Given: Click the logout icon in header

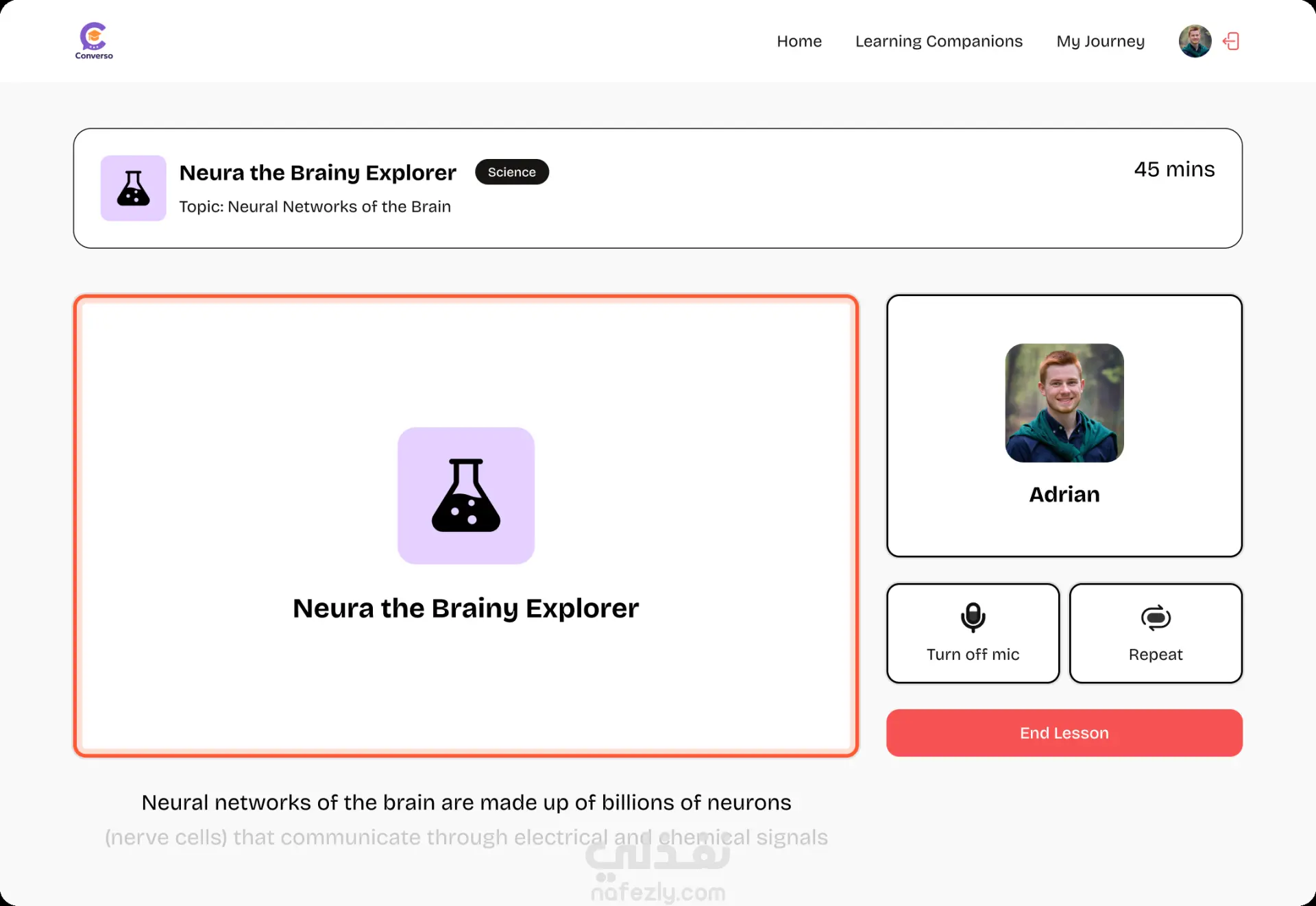Looking at the screenshot, I should pos(1231,41).
